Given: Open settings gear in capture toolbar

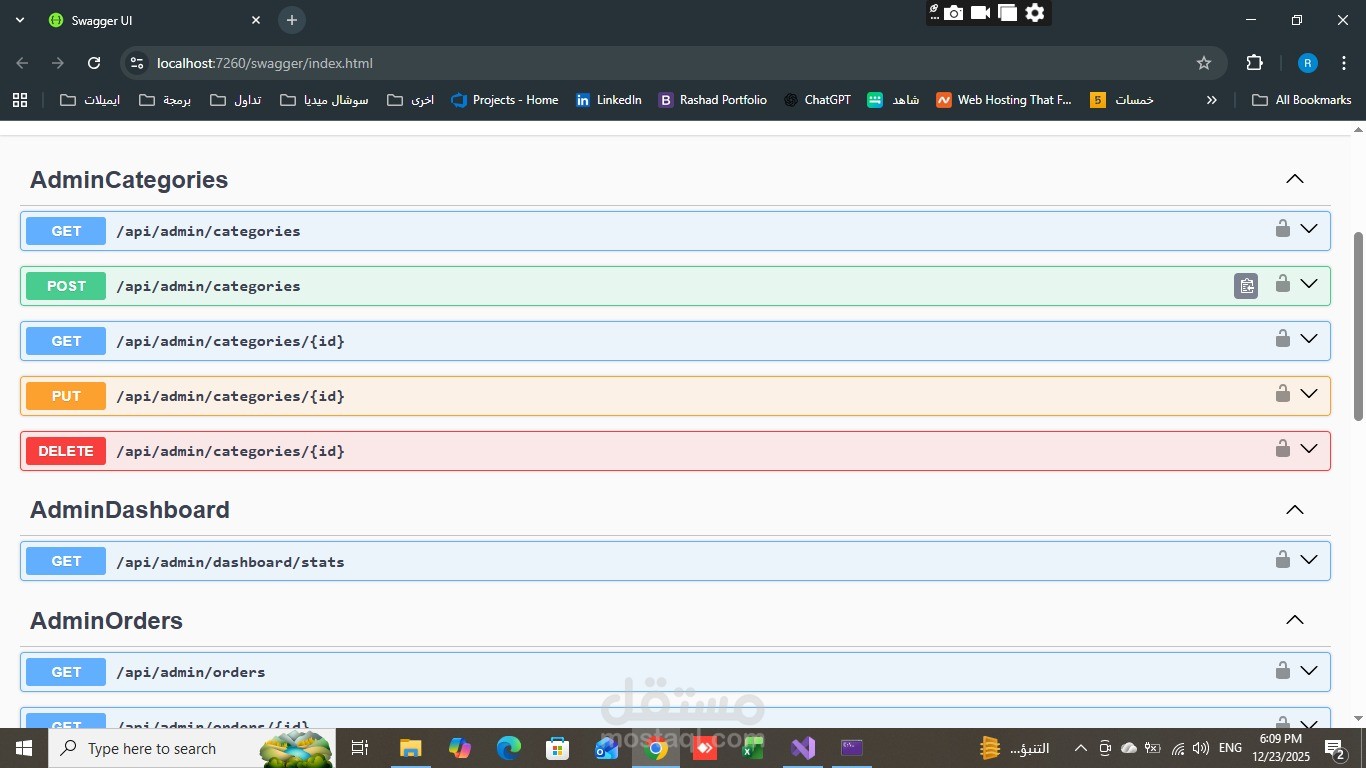Looking at the screenshot, I should (1035, 13).
